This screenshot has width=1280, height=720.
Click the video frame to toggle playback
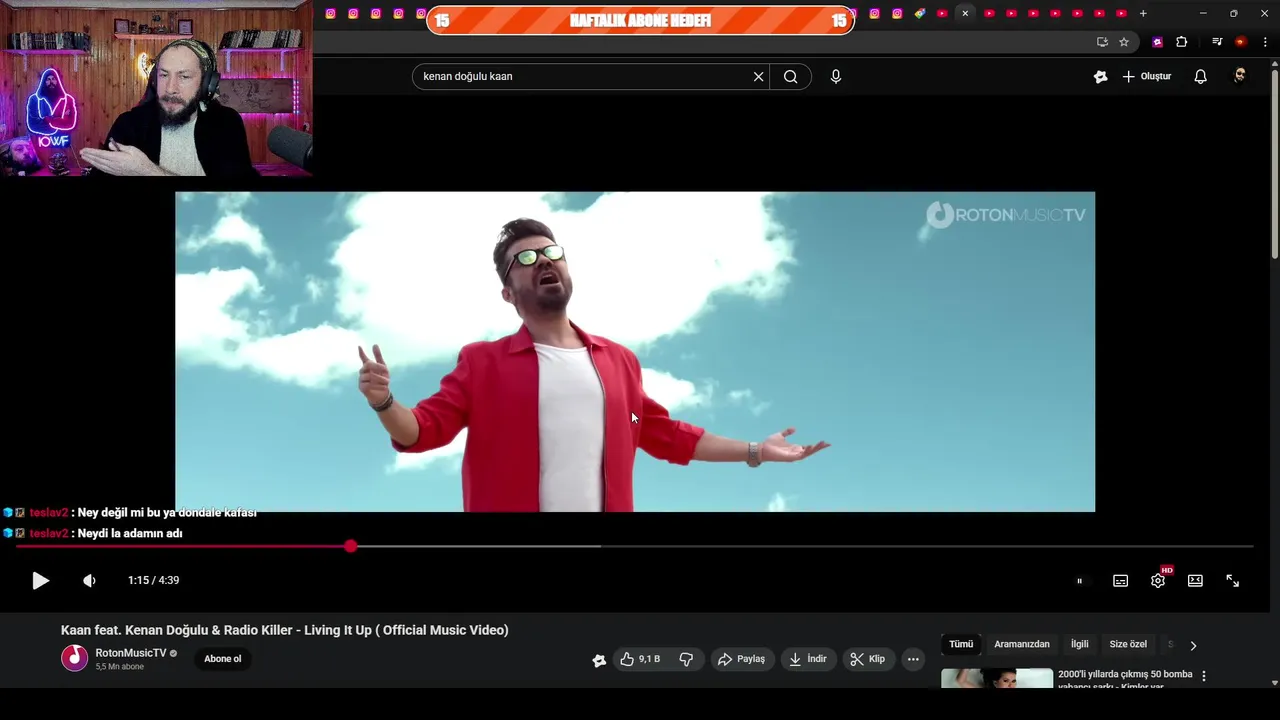tap(635, 352)
